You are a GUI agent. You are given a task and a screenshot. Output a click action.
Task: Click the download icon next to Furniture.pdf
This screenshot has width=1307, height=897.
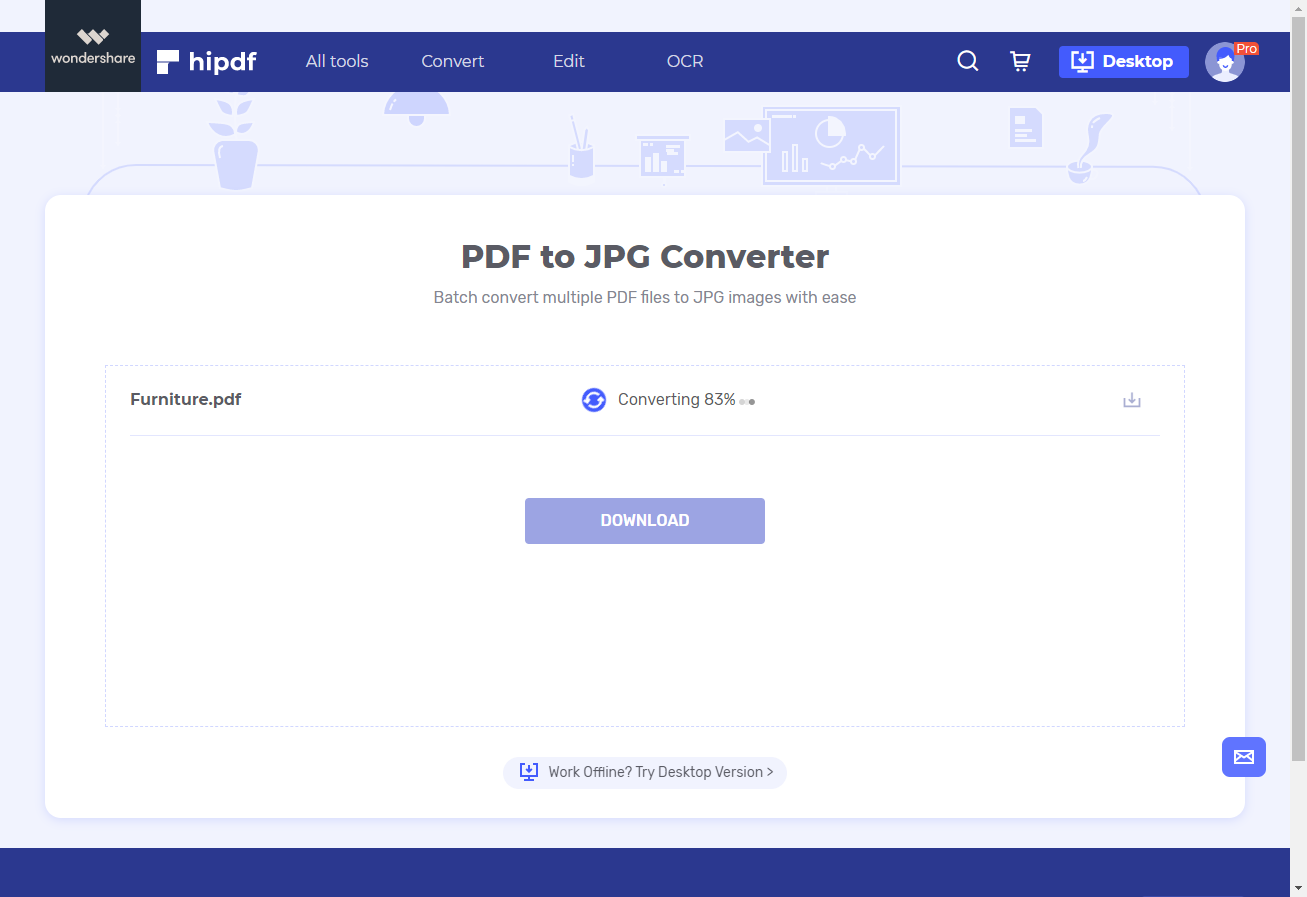tap(1131, 399)
